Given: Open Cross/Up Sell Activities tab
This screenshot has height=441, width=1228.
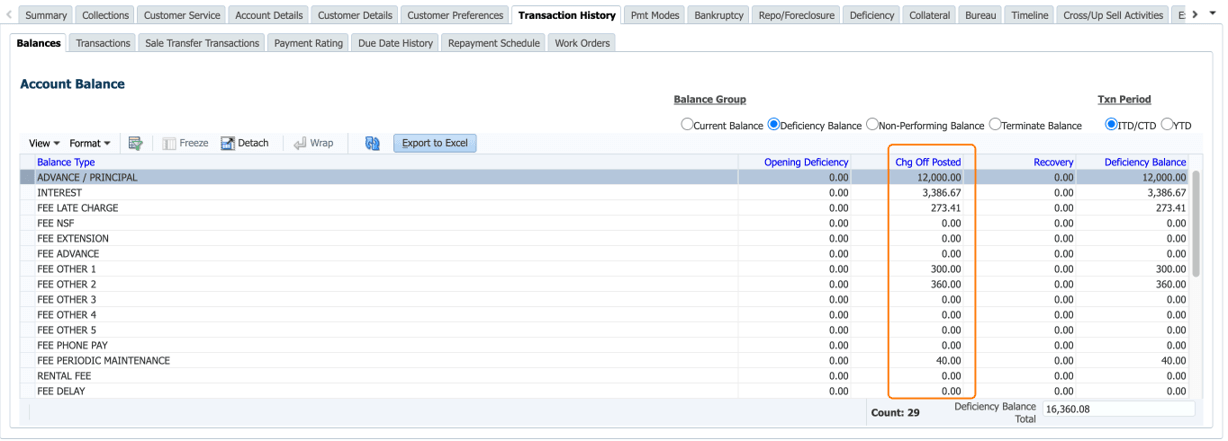Looking at the screenshot, I should (x=1113, y=15).
